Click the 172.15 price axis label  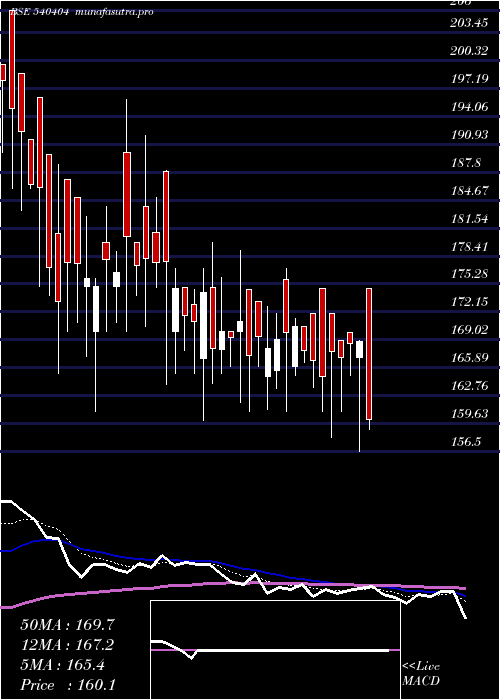pos(469,302)
